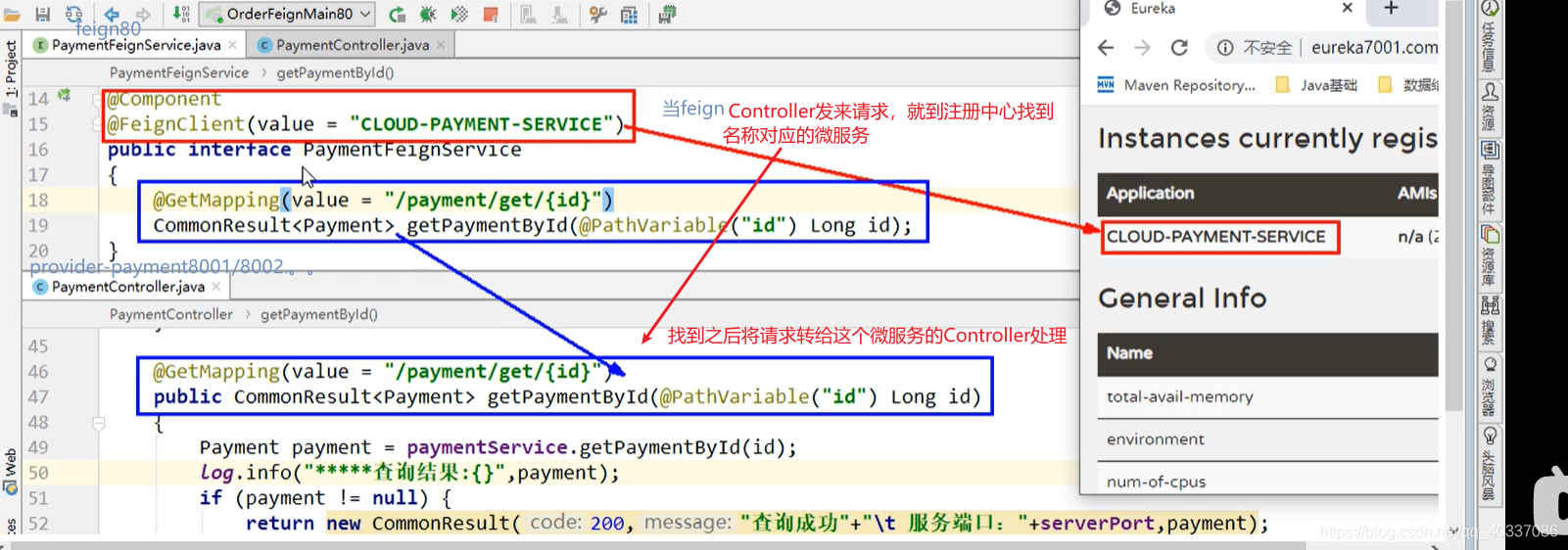Click the browser back arrow
Screen dimensions: 1568x550
[1106, 47]
